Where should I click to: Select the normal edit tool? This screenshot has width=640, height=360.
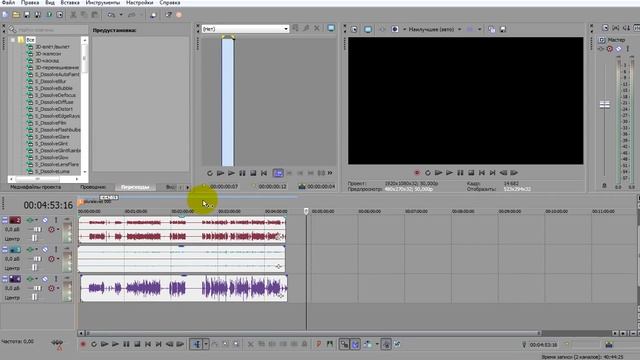[196, 344]
